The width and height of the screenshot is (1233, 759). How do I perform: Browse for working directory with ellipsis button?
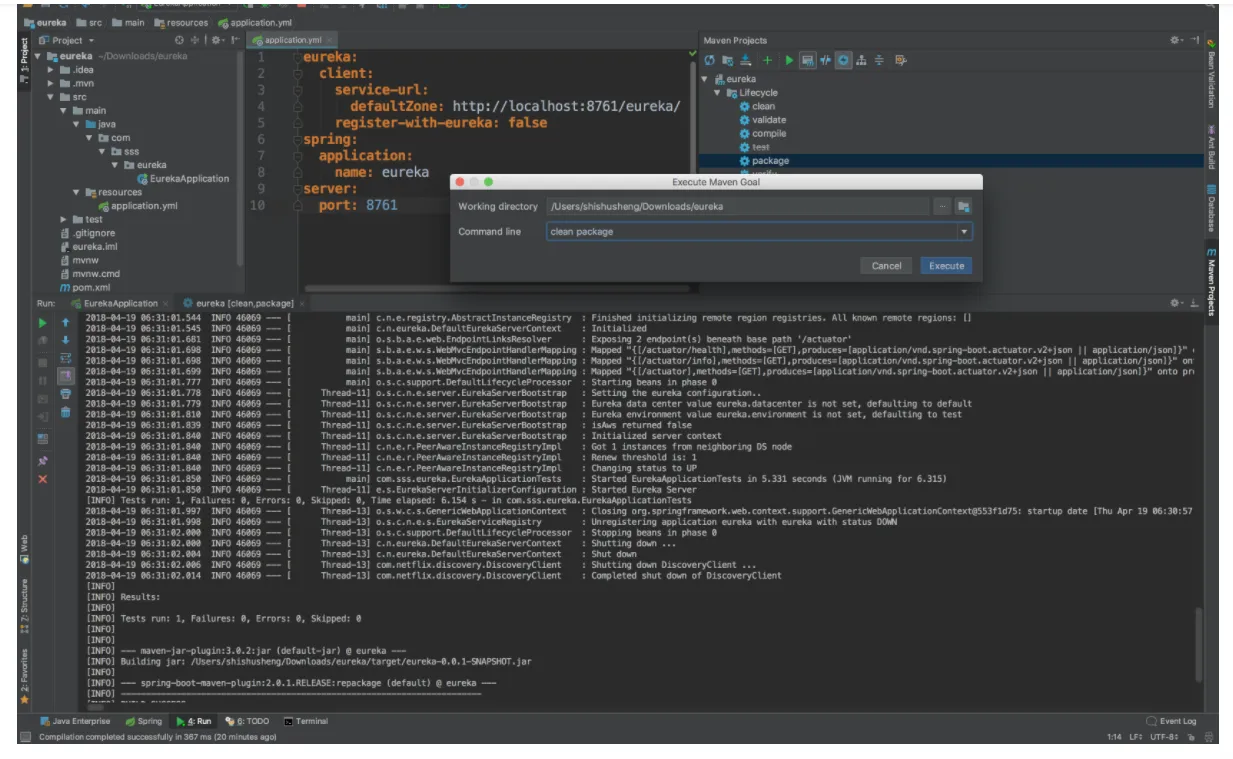coord(942,206)
